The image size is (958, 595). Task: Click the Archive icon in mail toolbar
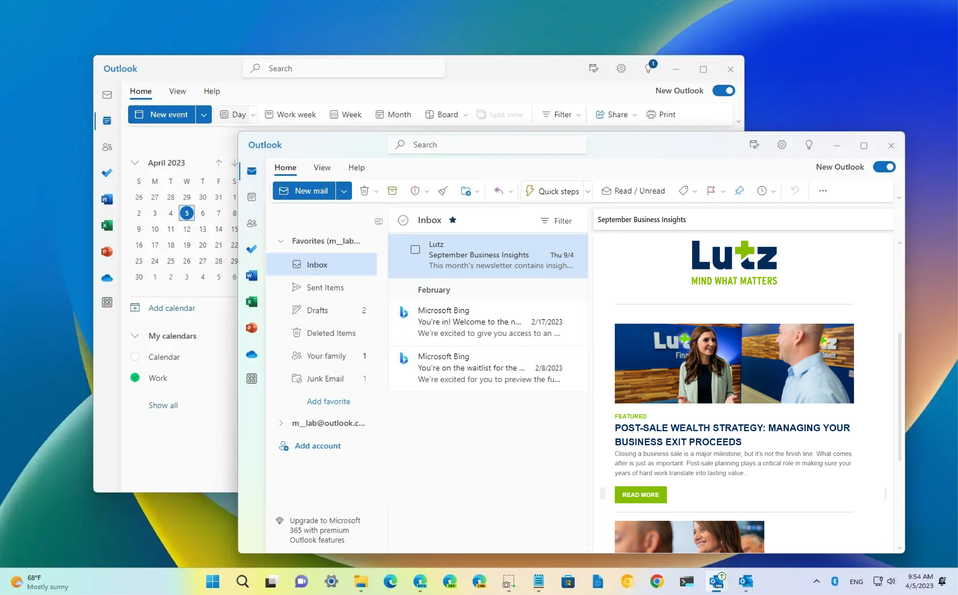coord(392,191)
